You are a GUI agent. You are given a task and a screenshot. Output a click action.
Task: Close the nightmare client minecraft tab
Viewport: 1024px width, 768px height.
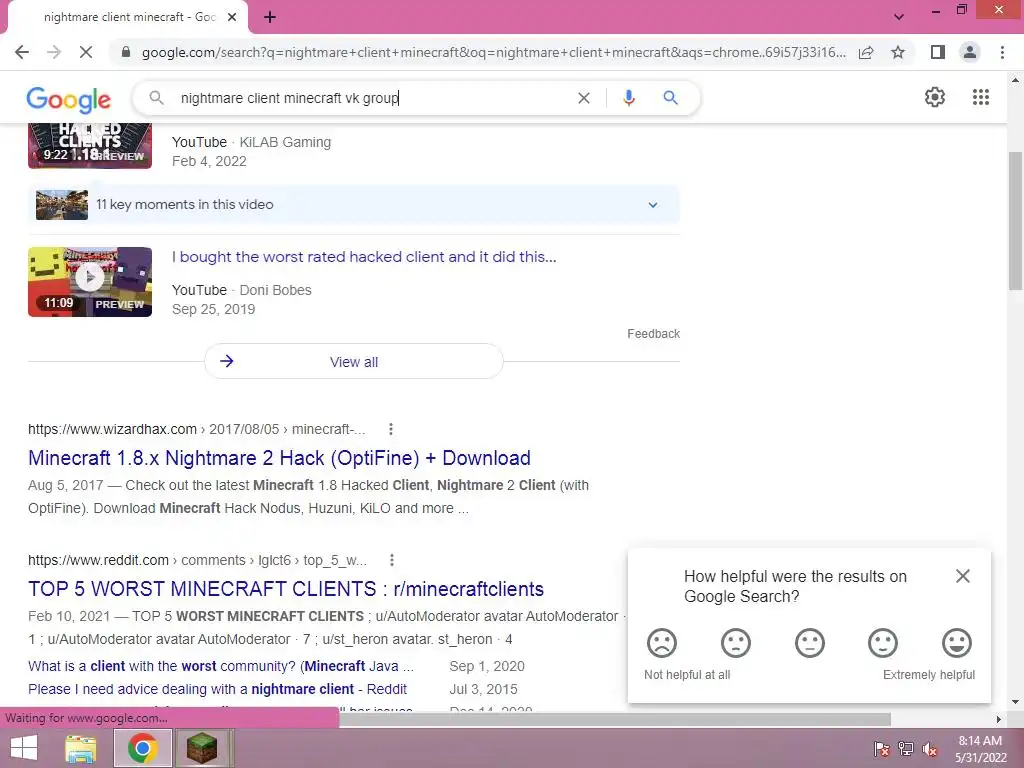[232, 17]
